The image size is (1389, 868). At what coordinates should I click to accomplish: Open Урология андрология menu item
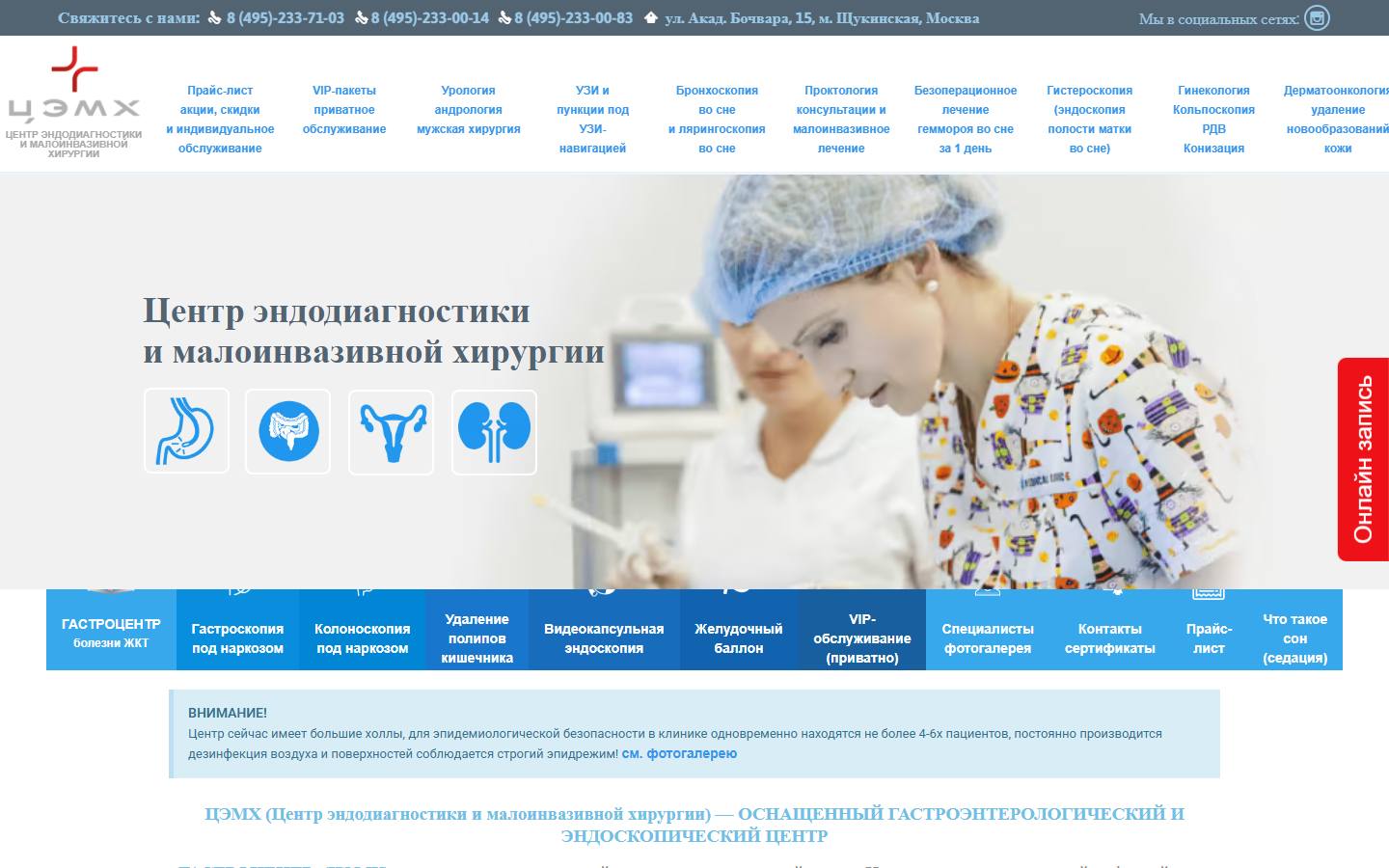coord(469,110)
